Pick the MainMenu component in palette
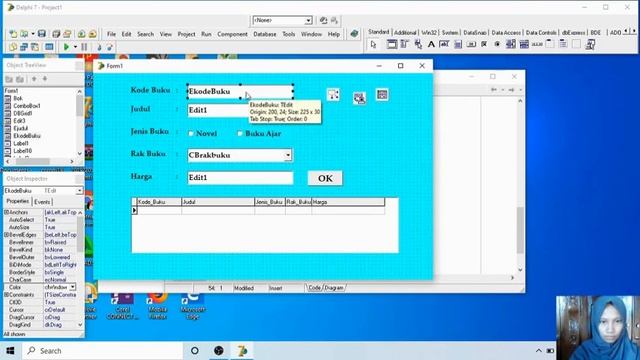 (x=404, y=44)
